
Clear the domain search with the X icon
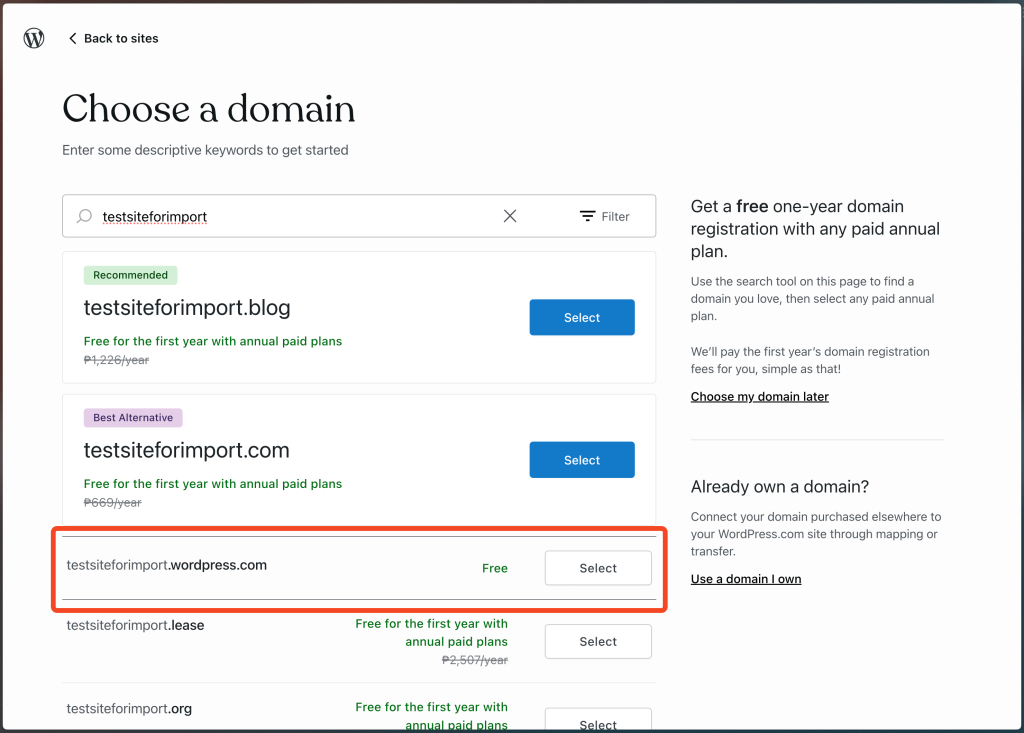click(x=510, y=216)
